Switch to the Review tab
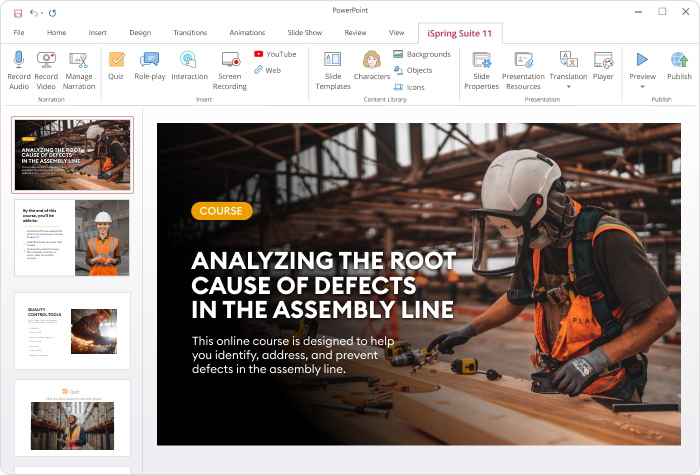The image size is (700, 475). (355, 33)
